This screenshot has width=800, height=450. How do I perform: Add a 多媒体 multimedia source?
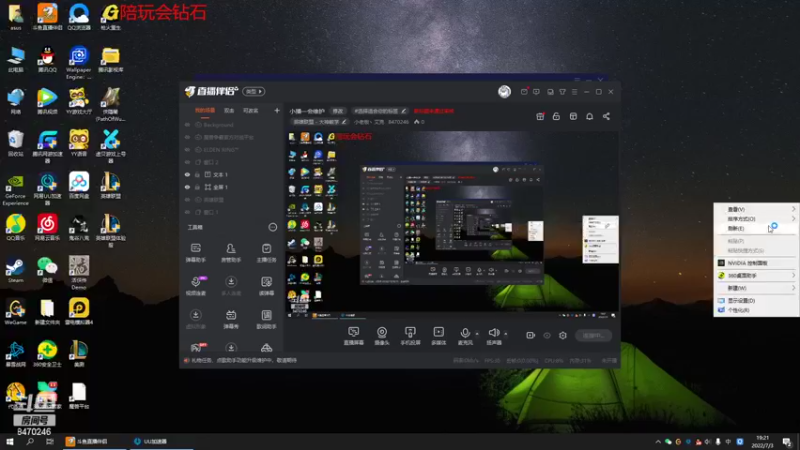click(x=438, y=336)
